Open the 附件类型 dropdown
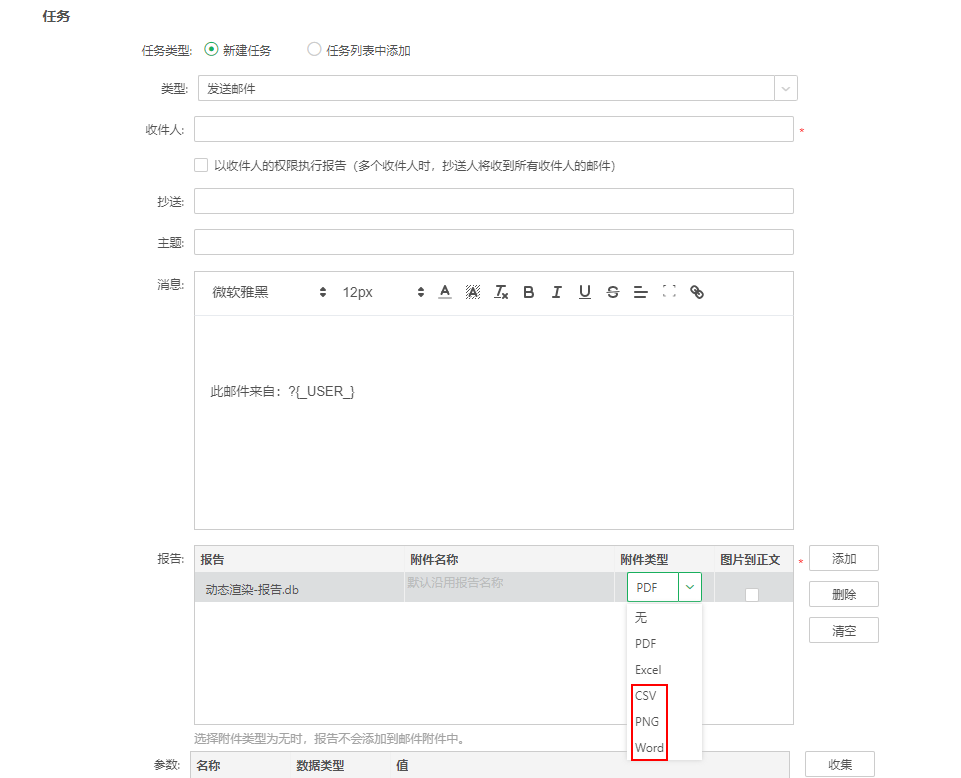 click(x=690, y=587)
